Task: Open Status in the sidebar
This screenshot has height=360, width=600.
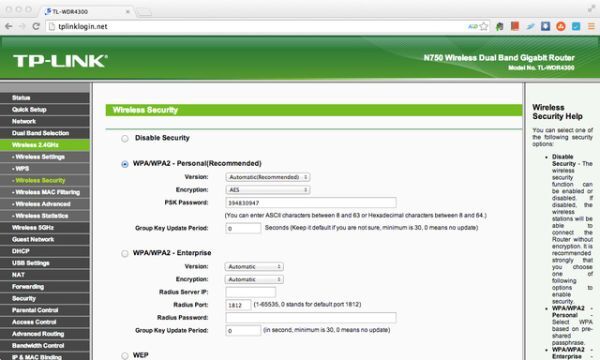Action: point(45,98)
